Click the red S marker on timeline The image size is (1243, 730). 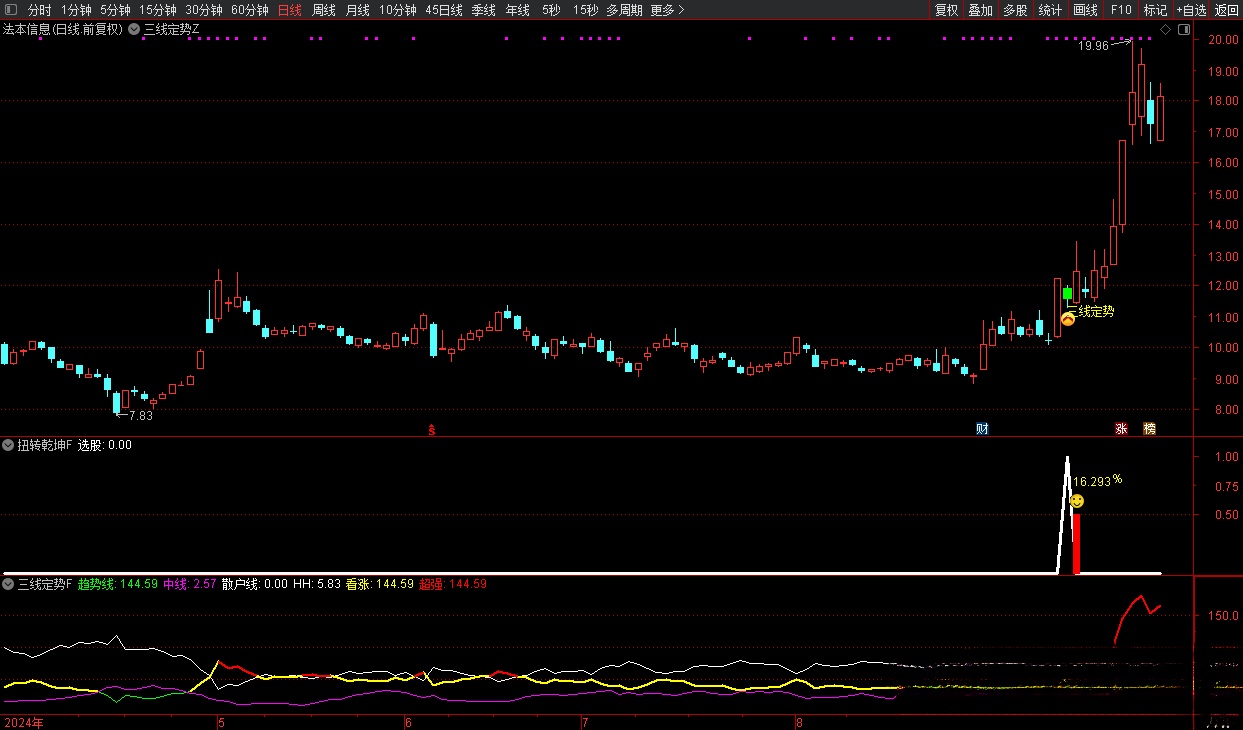[432, 430]
